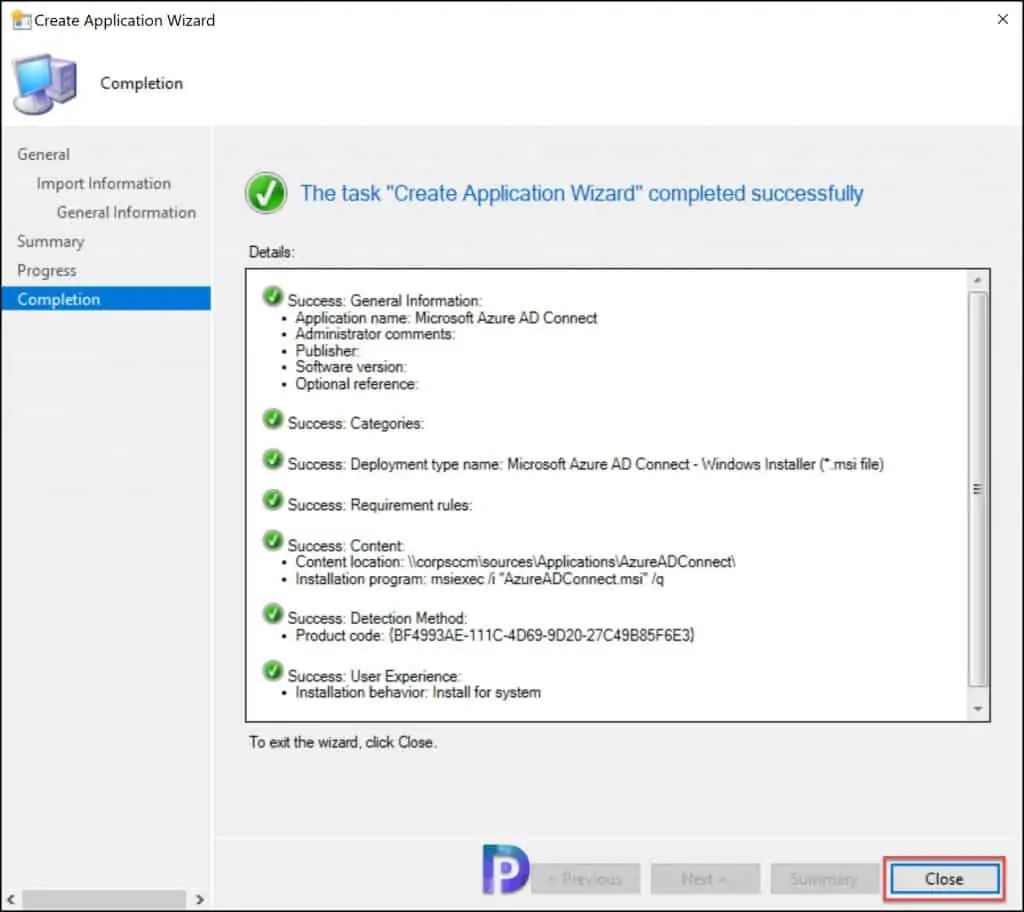Click the green check beside General Information
1024x912 pixels.
click(272, 297)
